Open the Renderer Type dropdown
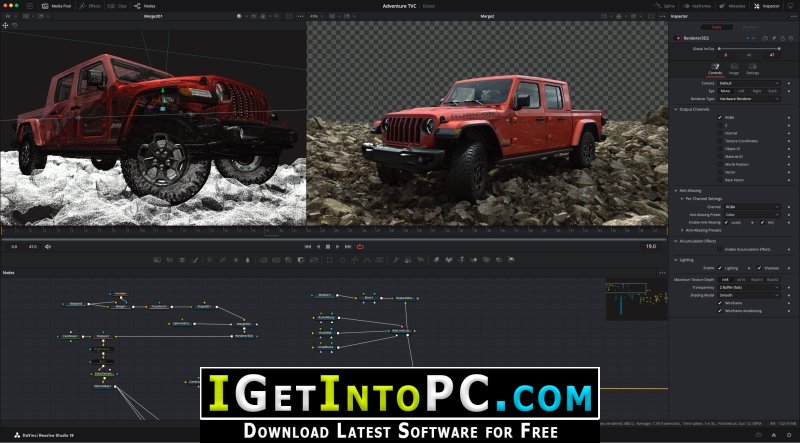 [x=749, y=99]
